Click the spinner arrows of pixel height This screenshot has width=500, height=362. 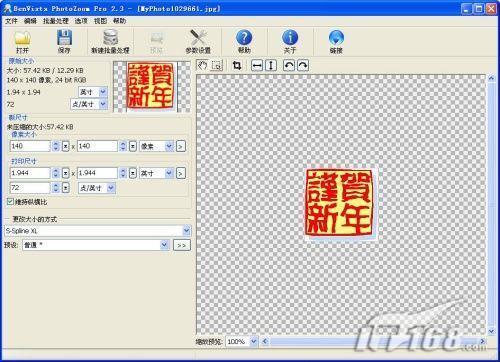(123, 146)
